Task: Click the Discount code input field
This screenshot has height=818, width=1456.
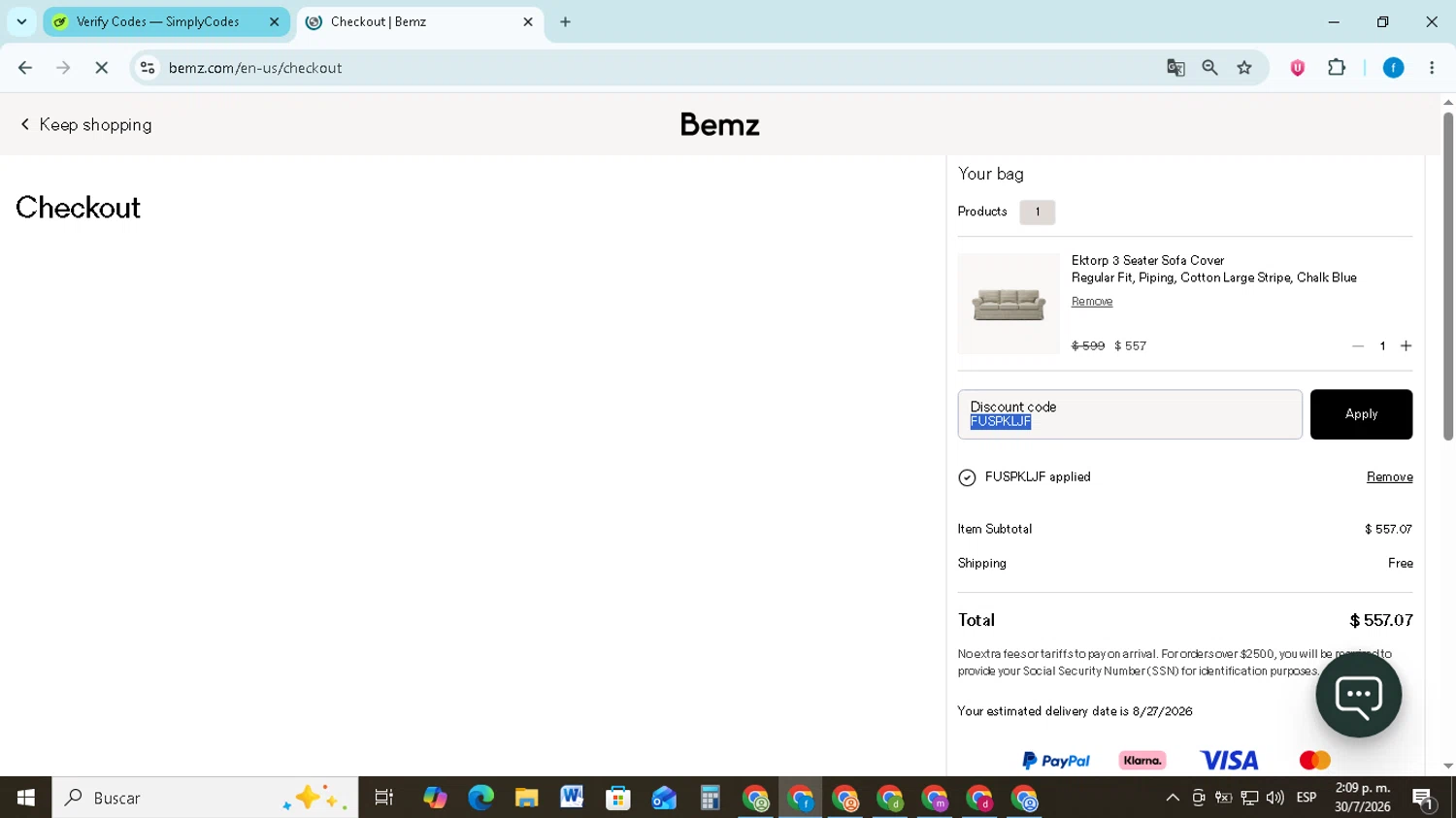Action: 1130,414
